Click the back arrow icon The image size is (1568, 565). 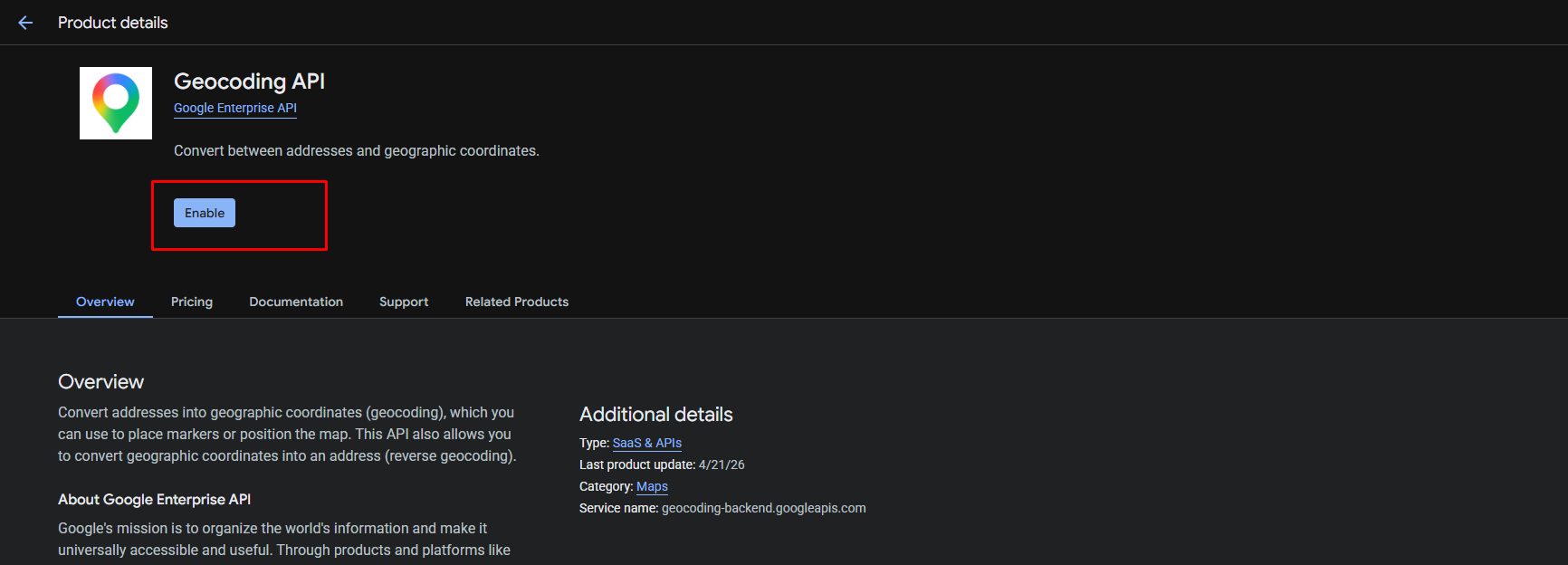(x=25, y=23)
